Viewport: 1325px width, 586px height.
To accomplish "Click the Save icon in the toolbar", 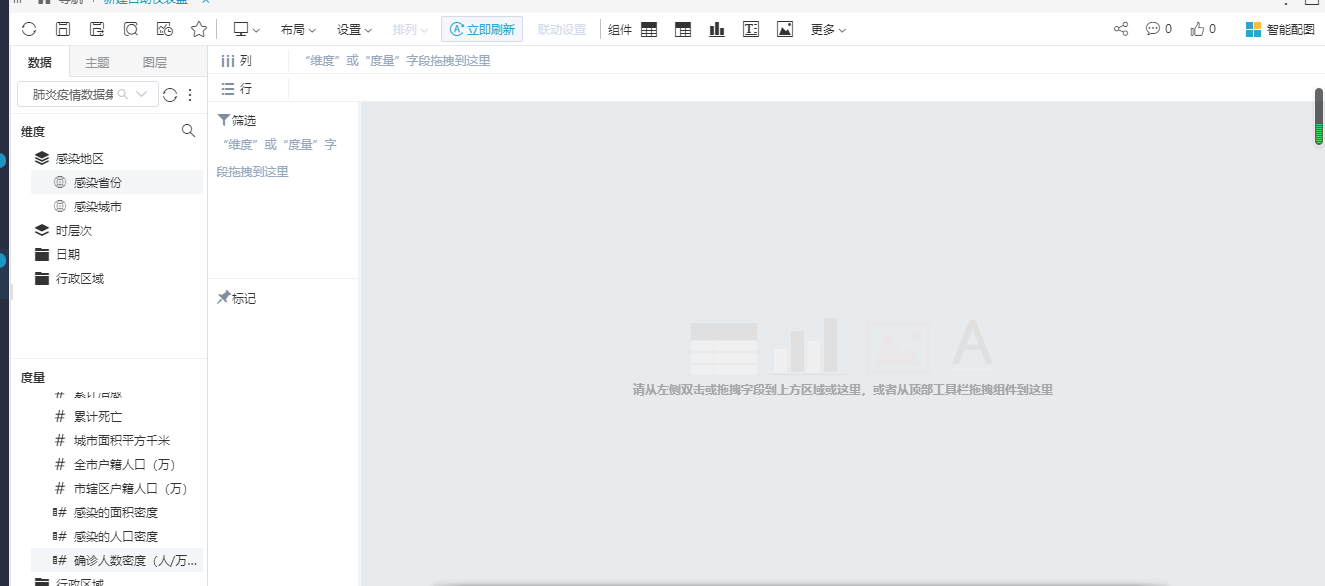I will point(62,29).
